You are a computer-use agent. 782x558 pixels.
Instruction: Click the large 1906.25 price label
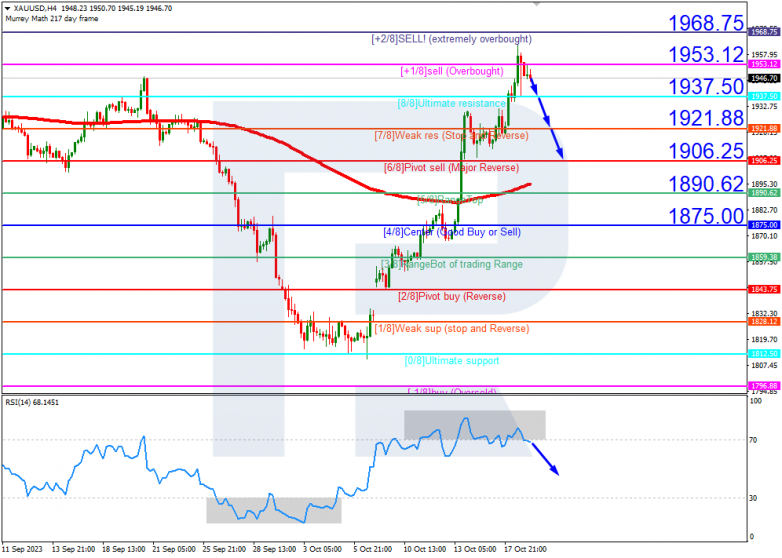[x=706, y=151]
